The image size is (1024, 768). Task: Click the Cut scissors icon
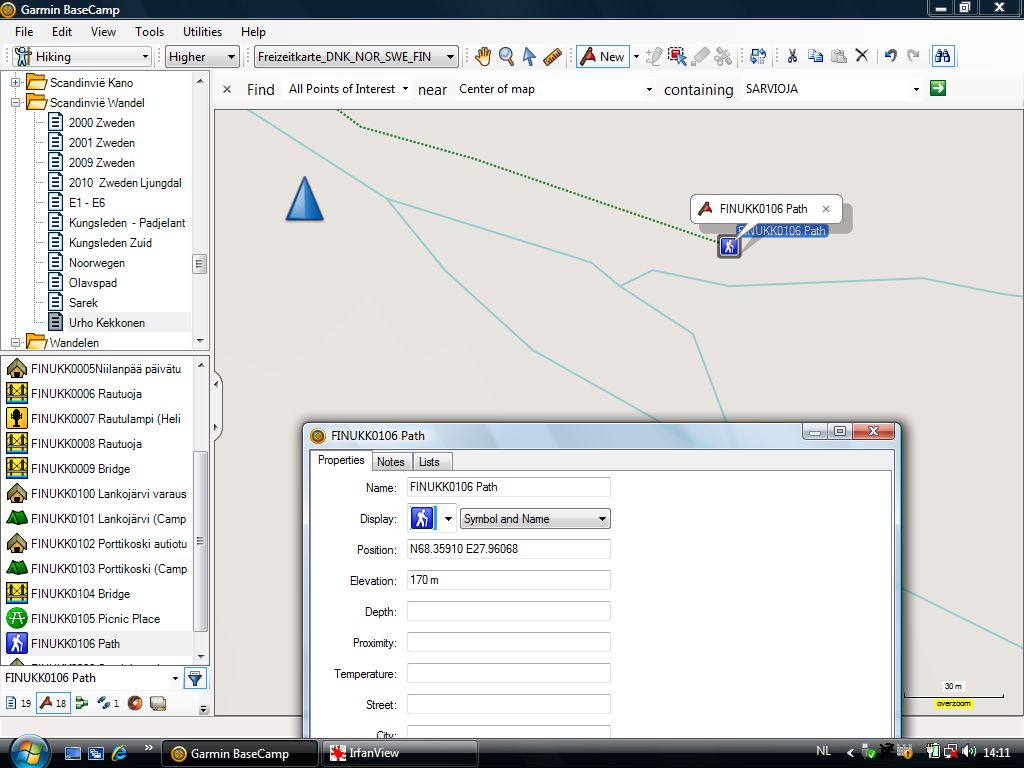pos(791,57)
